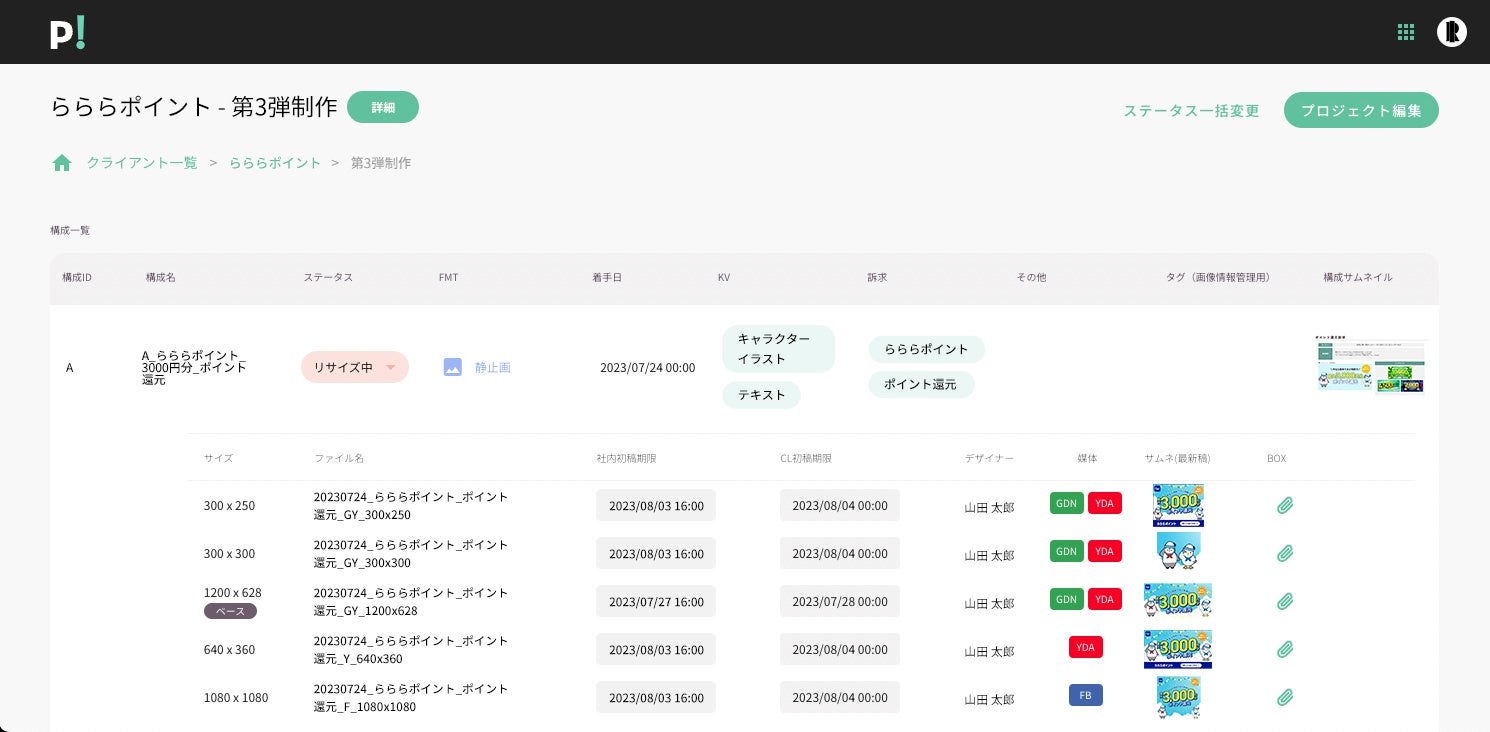The height and width of the screenshot is (732, 1490).
Task: Edit CL初稿期限 for 300 x 250 row
Action: [840, 505]
